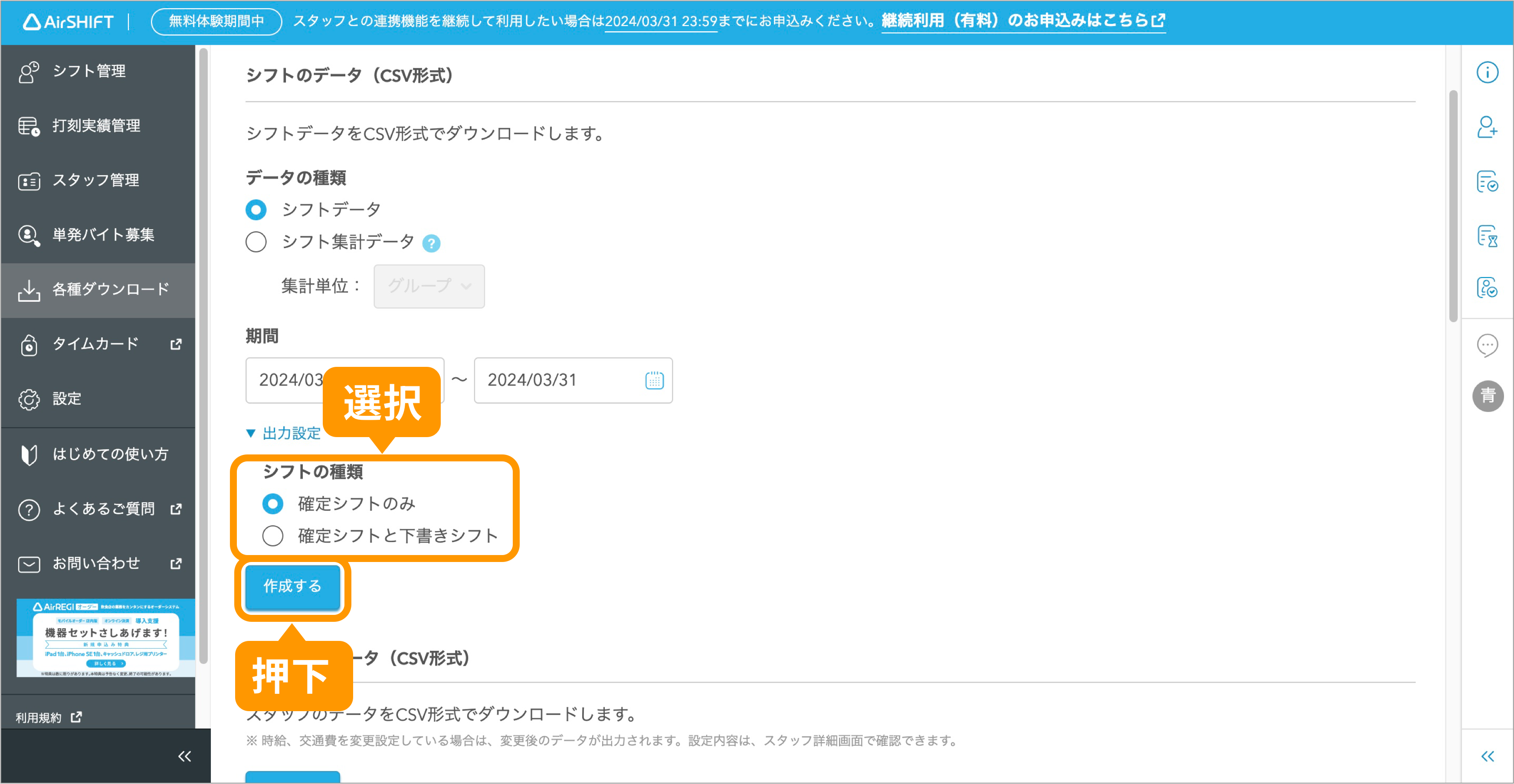Click the タイムカード icon
Viewport: 1514px width, 784px height.
coord(29,345)
